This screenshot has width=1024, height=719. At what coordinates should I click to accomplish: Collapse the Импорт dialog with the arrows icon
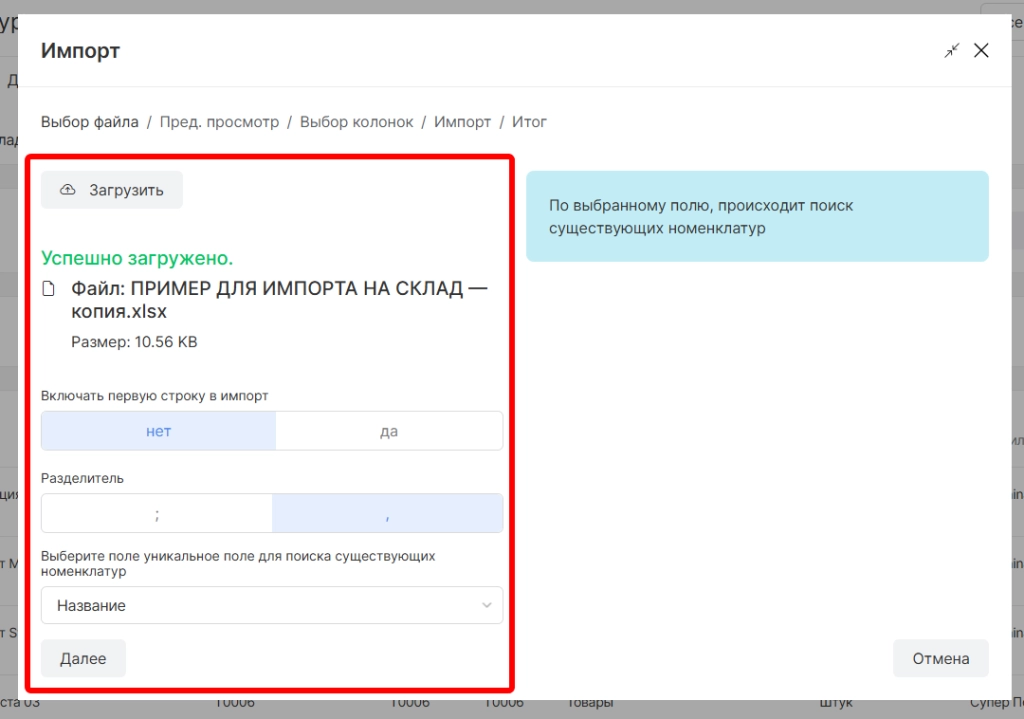951,51
